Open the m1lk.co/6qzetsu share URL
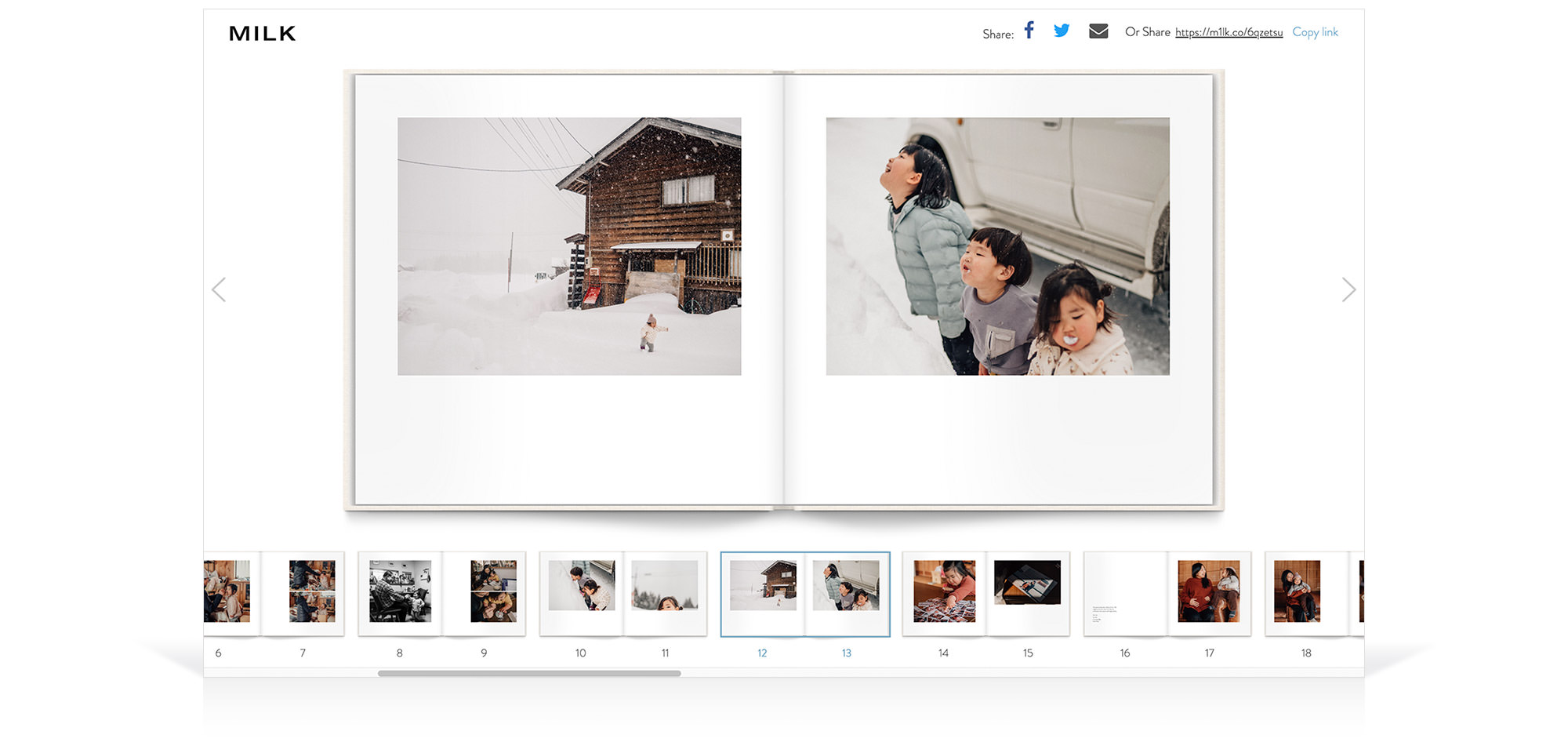Viewport: 1568px width, 753px height. (x=1229, y=33)
